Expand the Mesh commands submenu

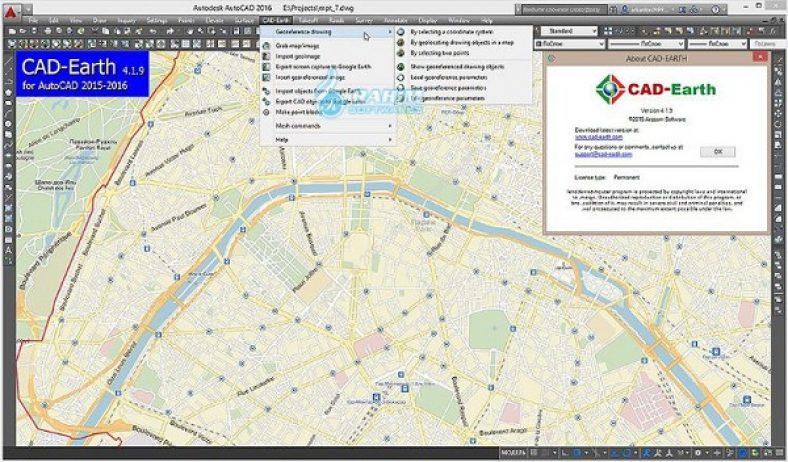point(327,126)
